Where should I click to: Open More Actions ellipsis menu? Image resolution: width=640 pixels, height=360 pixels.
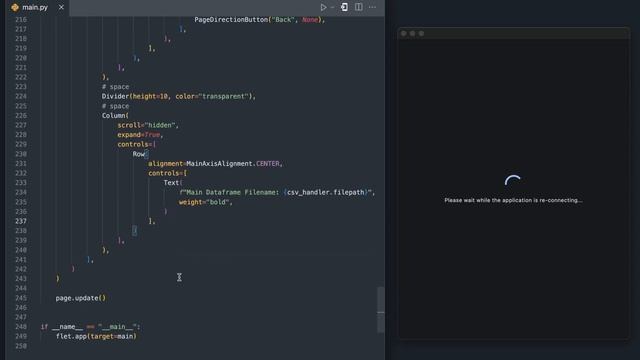coord(372,7)
